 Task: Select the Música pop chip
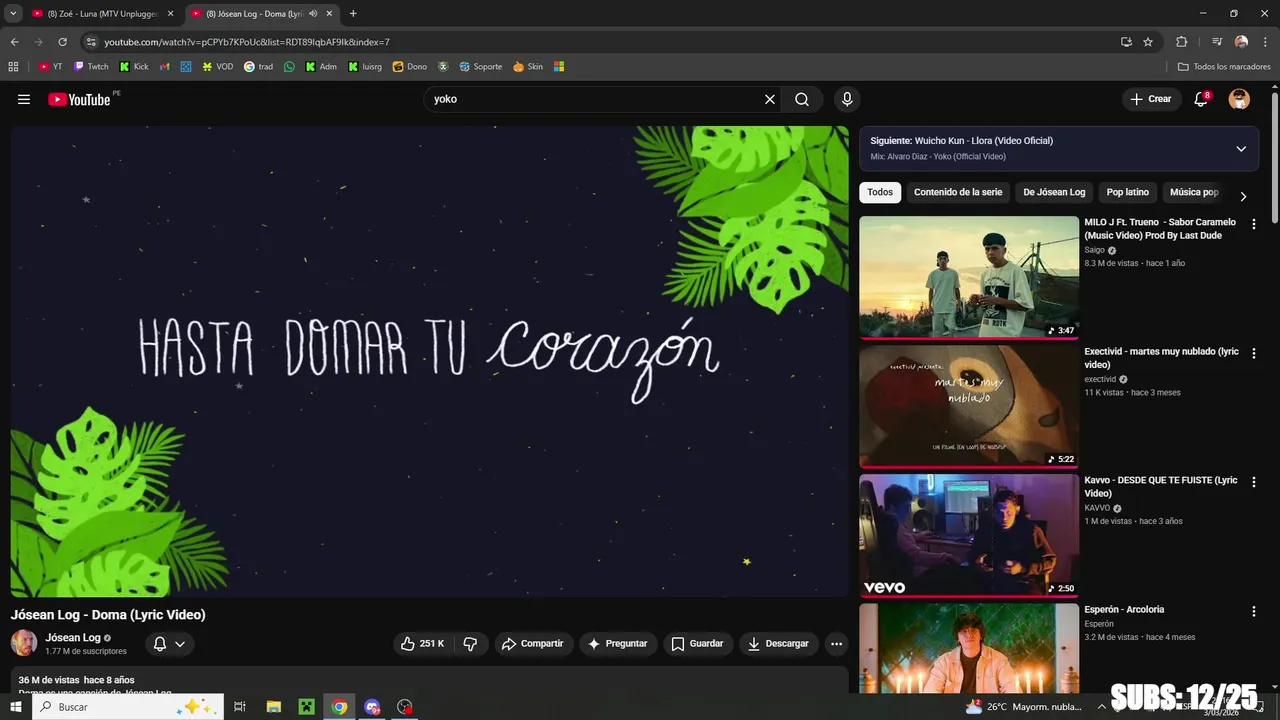[1194, 192]
